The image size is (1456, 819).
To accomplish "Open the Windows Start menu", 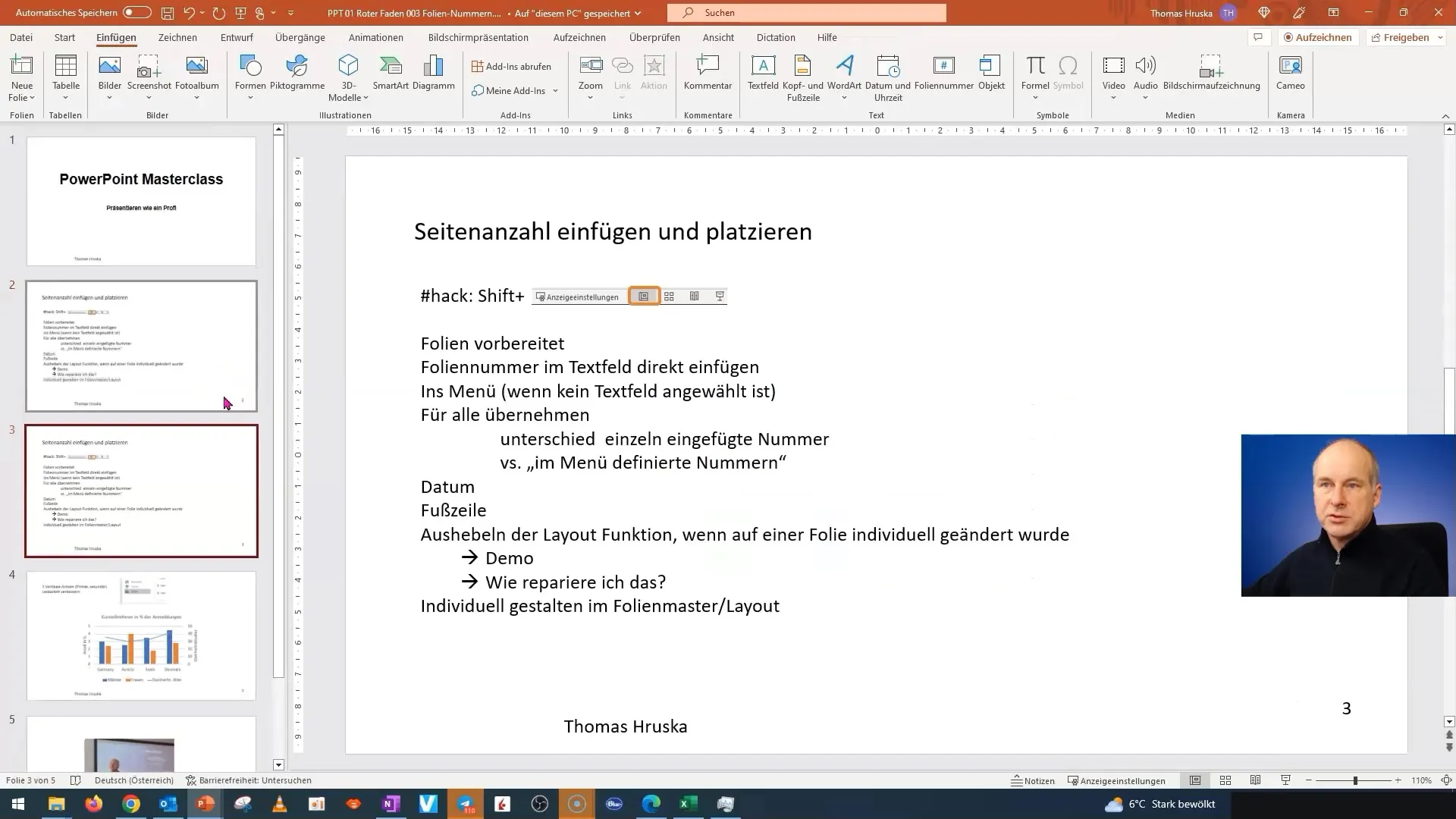I will (18, 804).
